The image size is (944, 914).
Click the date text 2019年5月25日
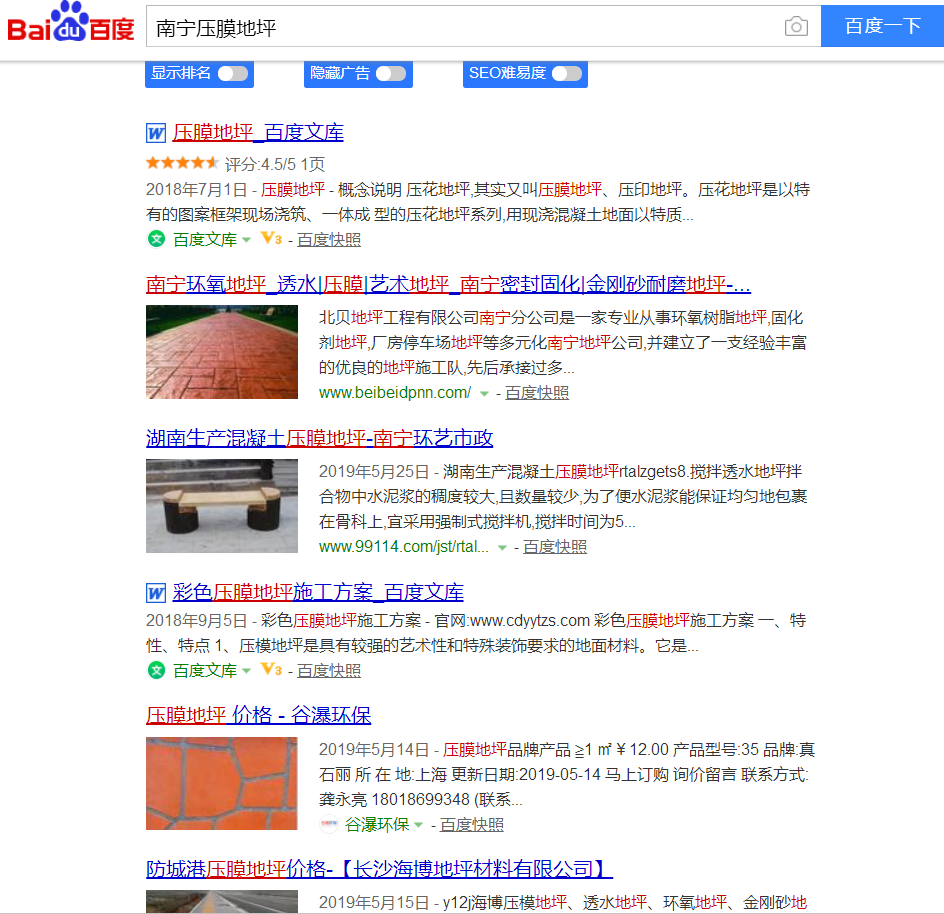[374, 471]
